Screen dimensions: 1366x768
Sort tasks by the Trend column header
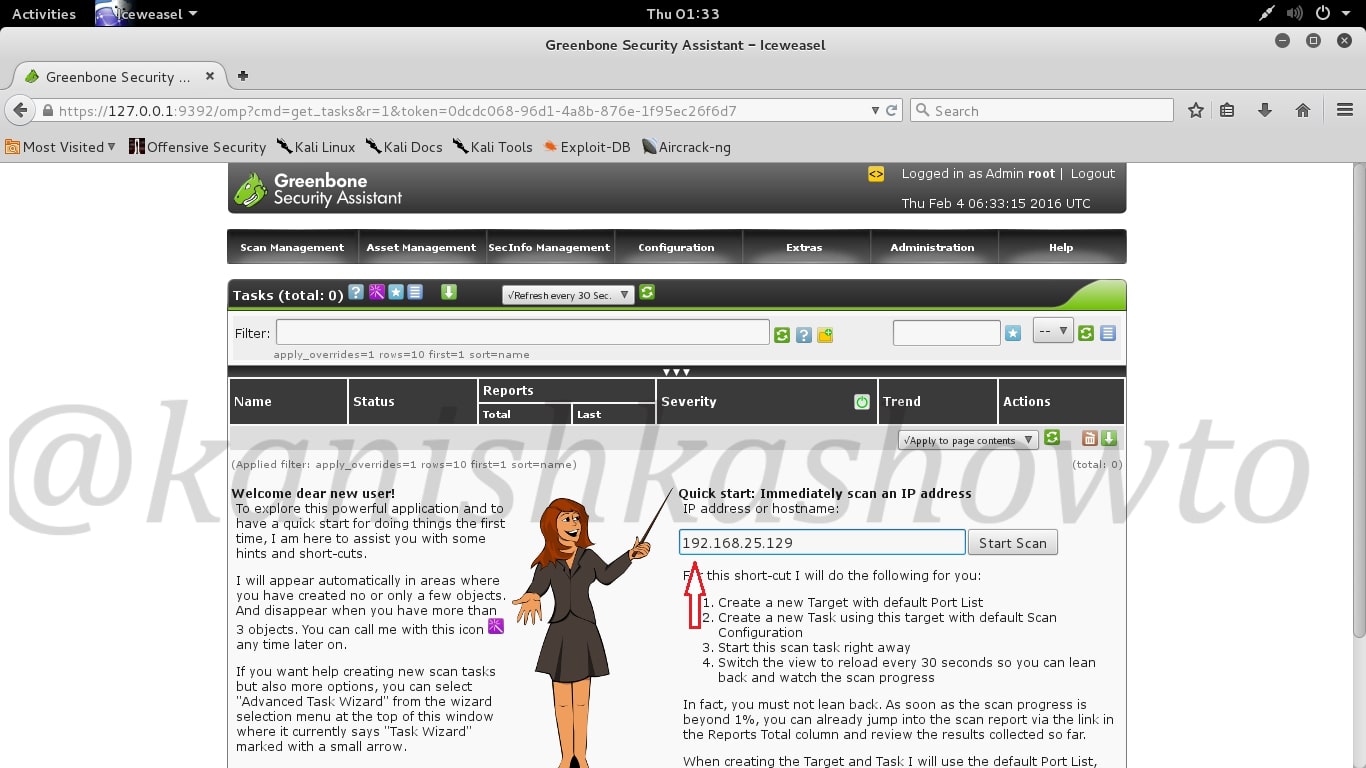coord(902,401)
